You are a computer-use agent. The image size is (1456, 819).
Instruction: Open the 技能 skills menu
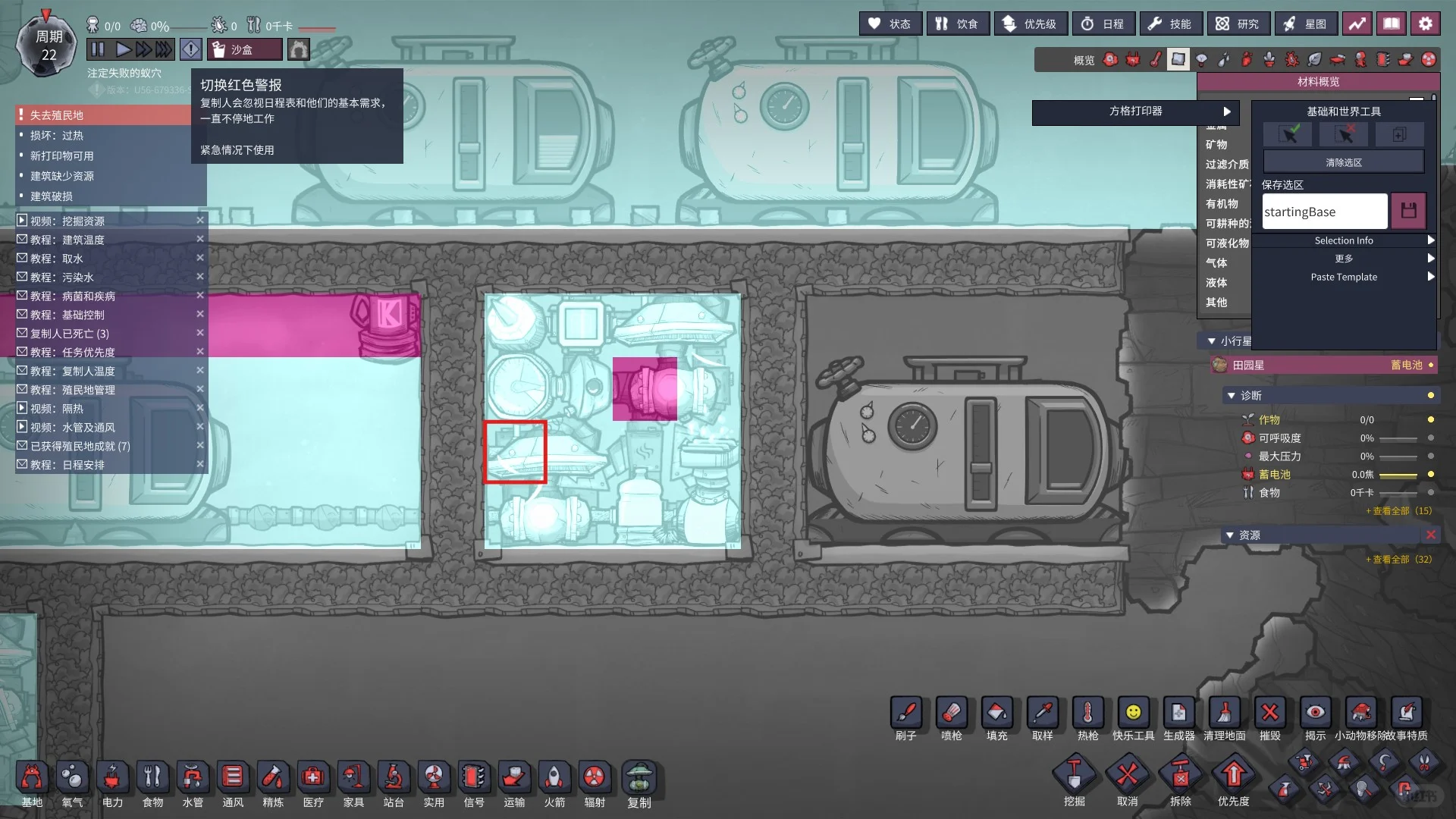point(1170,24)
